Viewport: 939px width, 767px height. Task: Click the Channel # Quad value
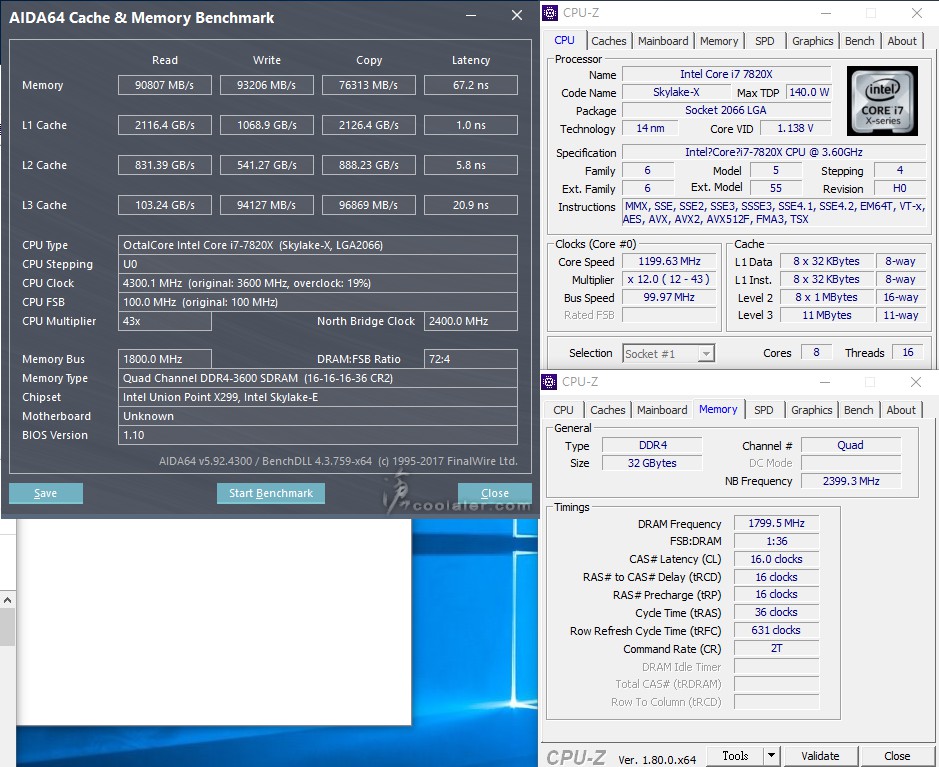pos(851,445)
